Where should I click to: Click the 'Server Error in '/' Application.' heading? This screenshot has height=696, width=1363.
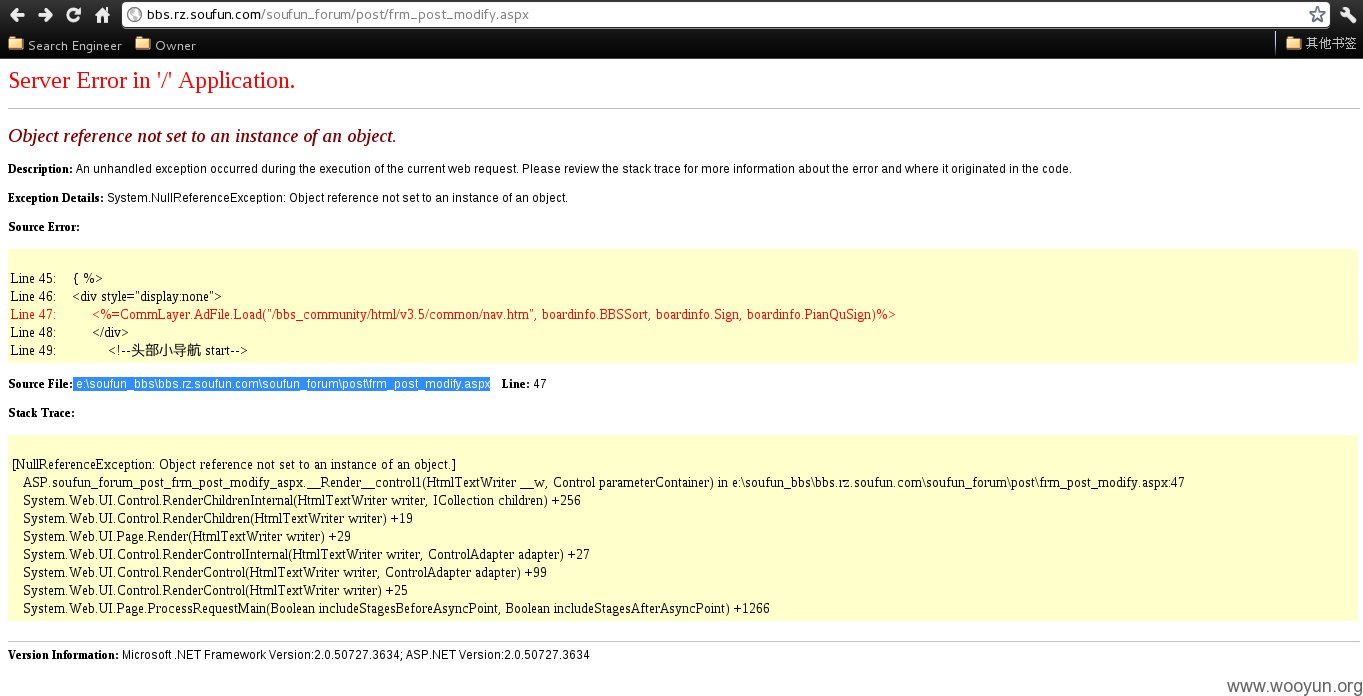(x=152, y=81)
